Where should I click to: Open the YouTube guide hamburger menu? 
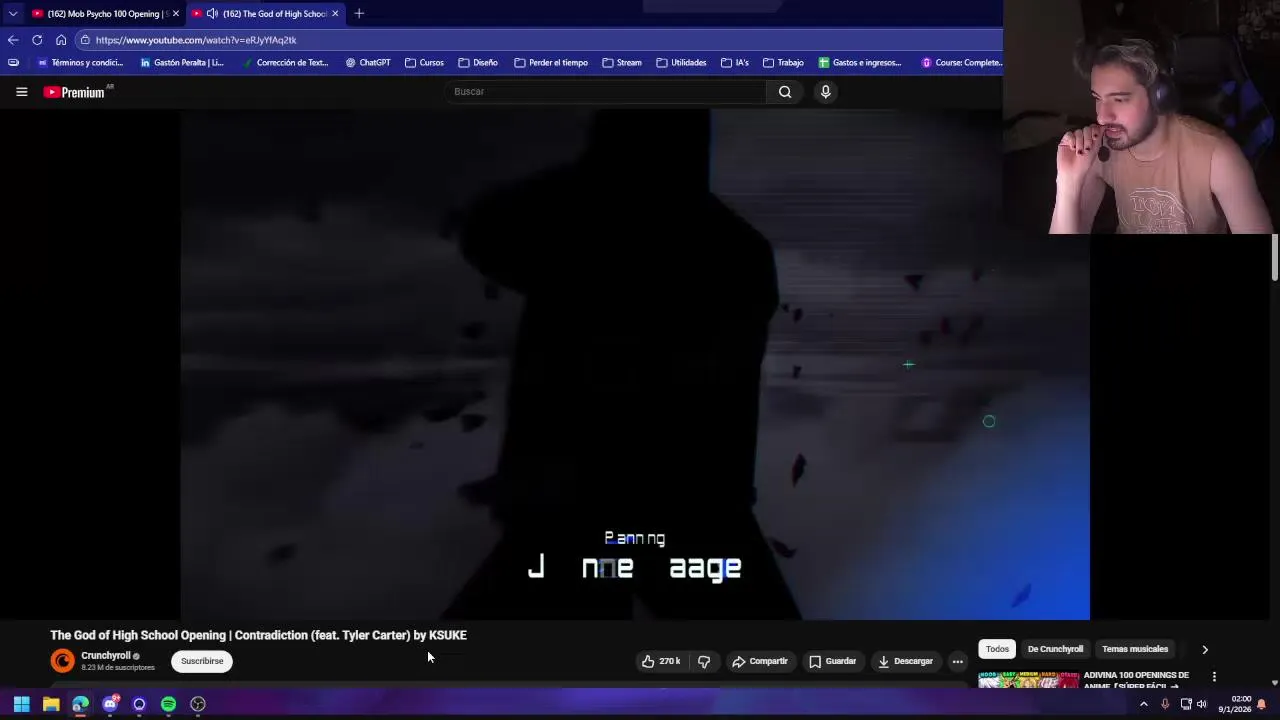[21, 92]
